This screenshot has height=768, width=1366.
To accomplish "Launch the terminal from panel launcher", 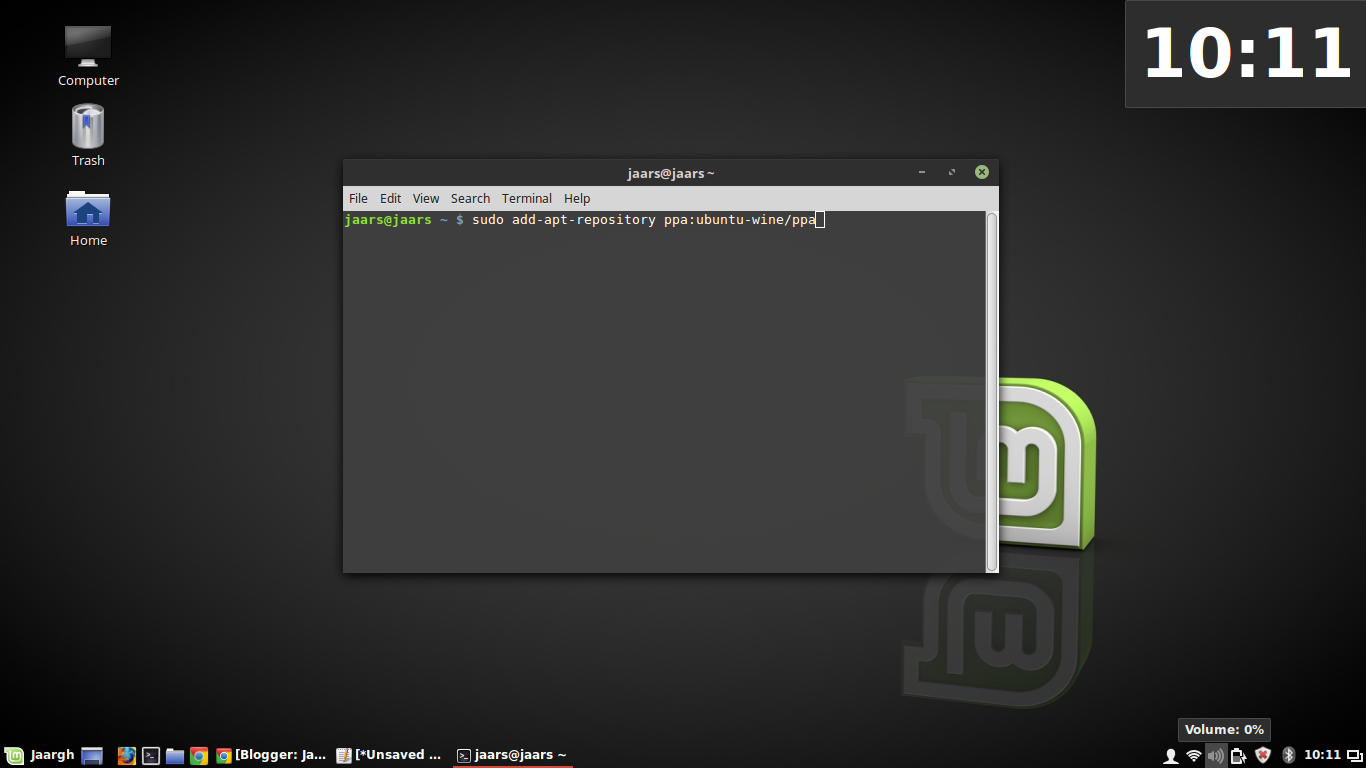I will pos(151,756).
